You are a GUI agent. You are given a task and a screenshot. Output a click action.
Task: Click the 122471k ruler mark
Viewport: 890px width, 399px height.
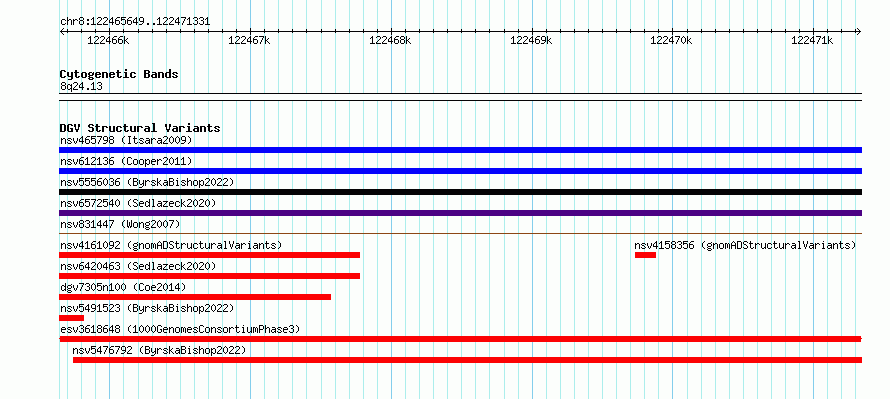point(812,40)
